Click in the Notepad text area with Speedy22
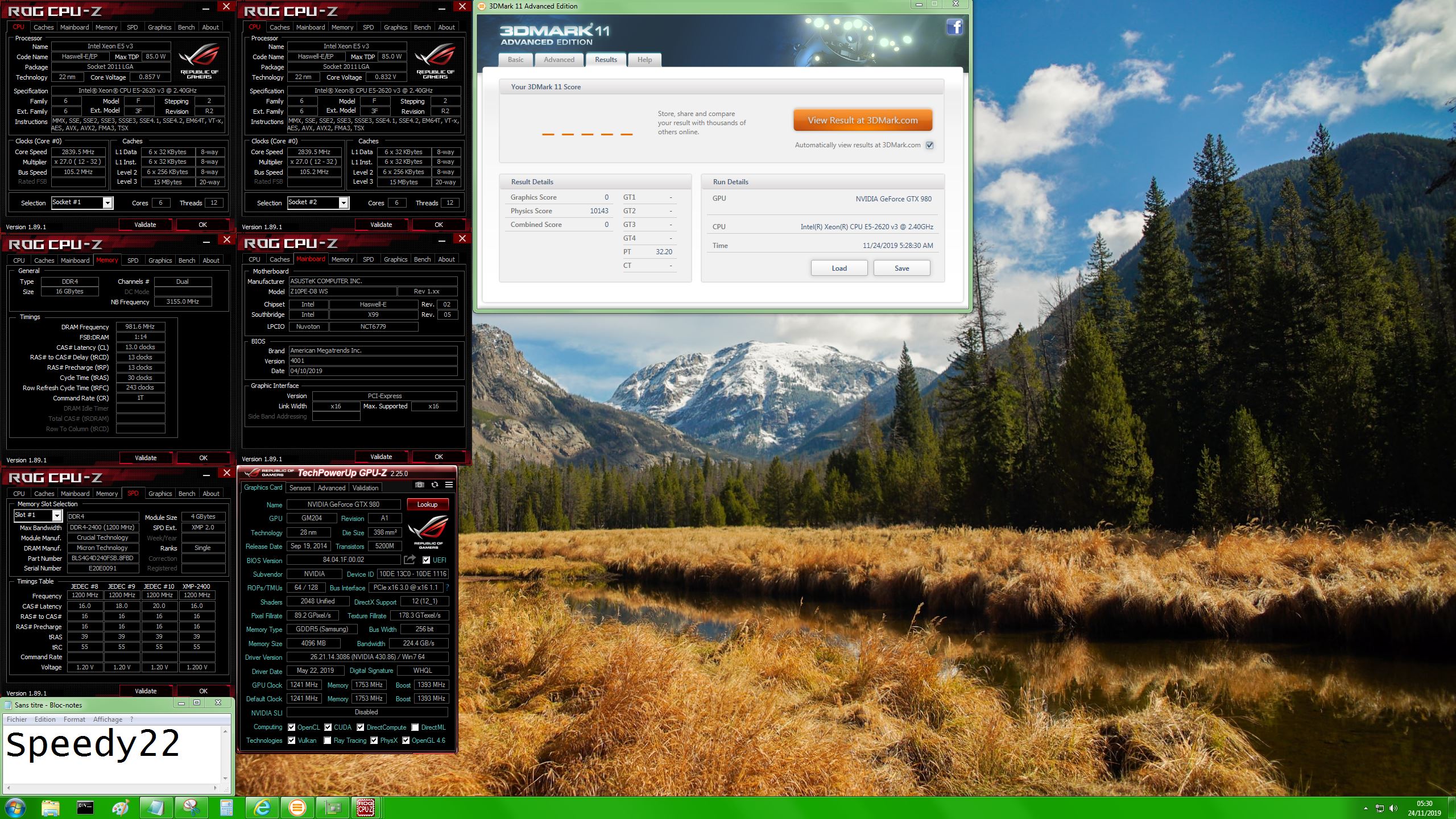 [112, 754]
